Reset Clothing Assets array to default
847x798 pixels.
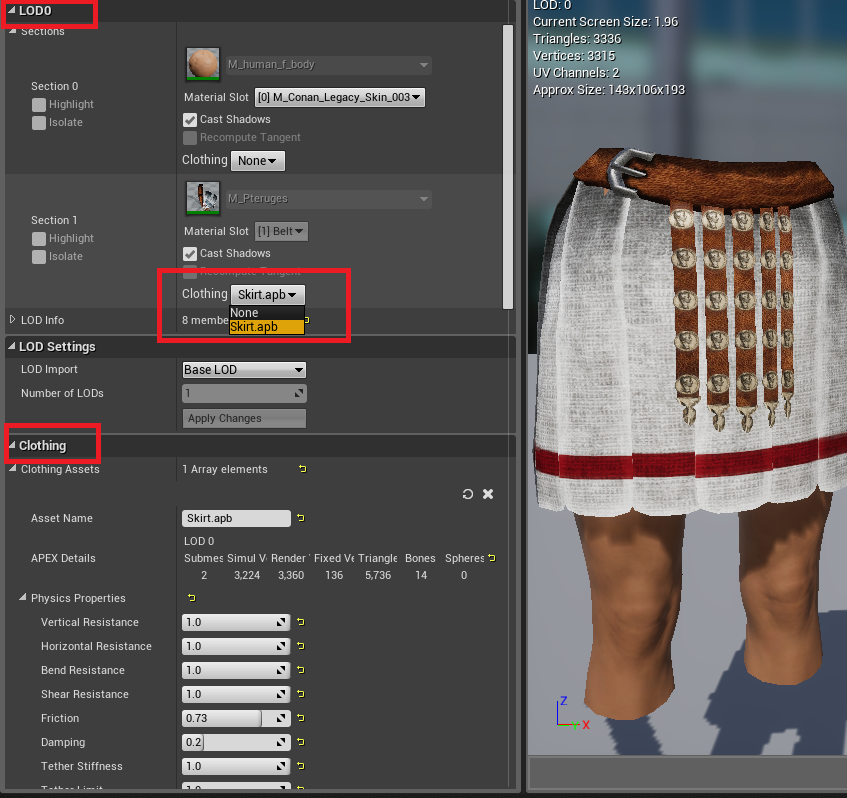pos(302,469)
